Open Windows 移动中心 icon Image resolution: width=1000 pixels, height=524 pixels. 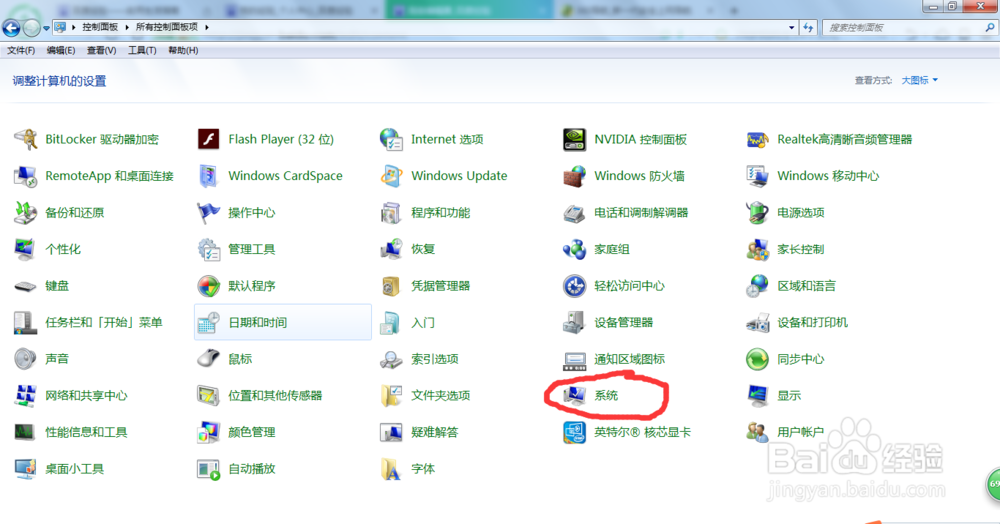(757, 176)
